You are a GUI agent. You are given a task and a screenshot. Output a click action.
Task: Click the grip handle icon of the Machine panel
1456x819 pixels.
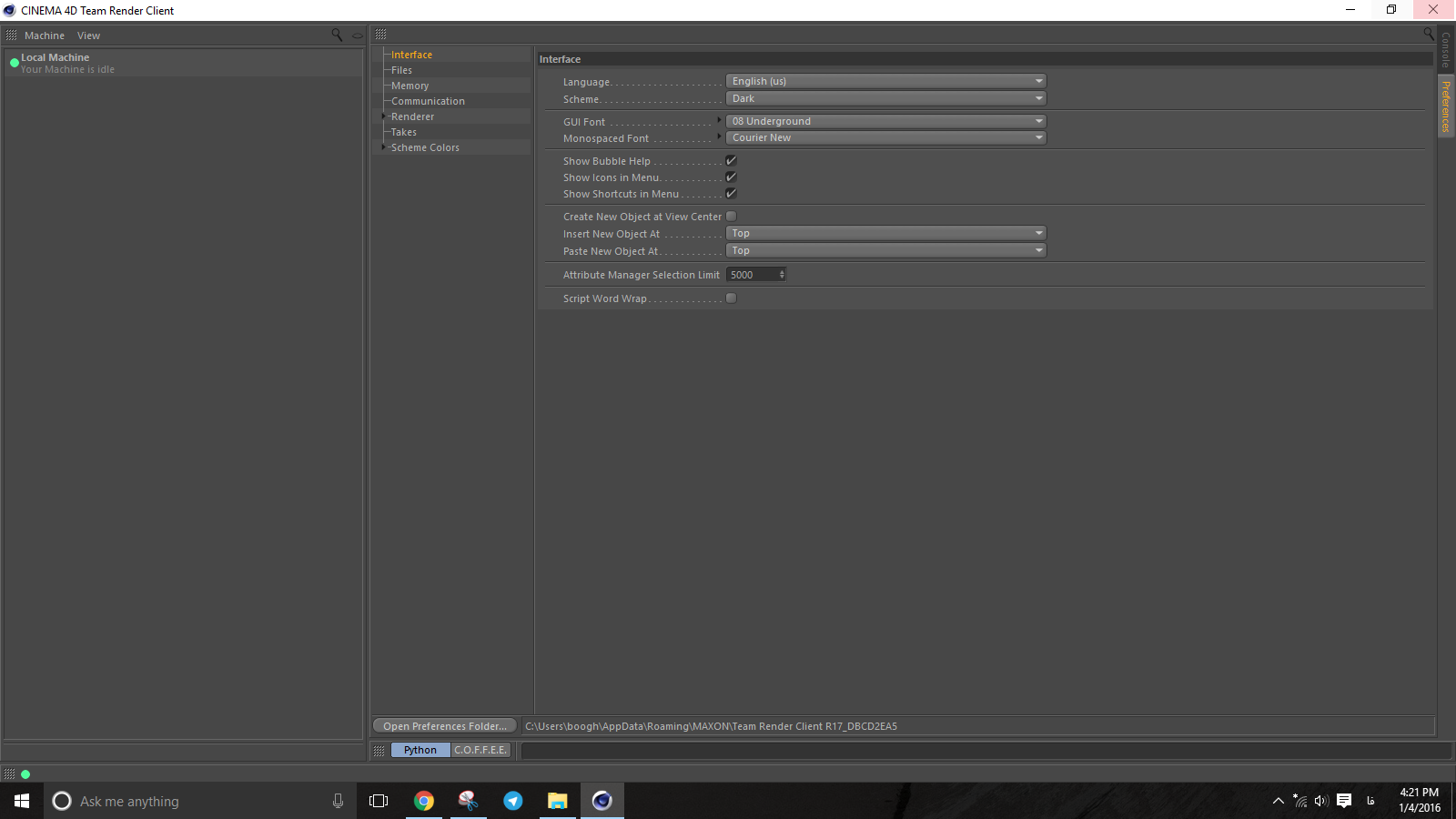click(x=11, y=35)
